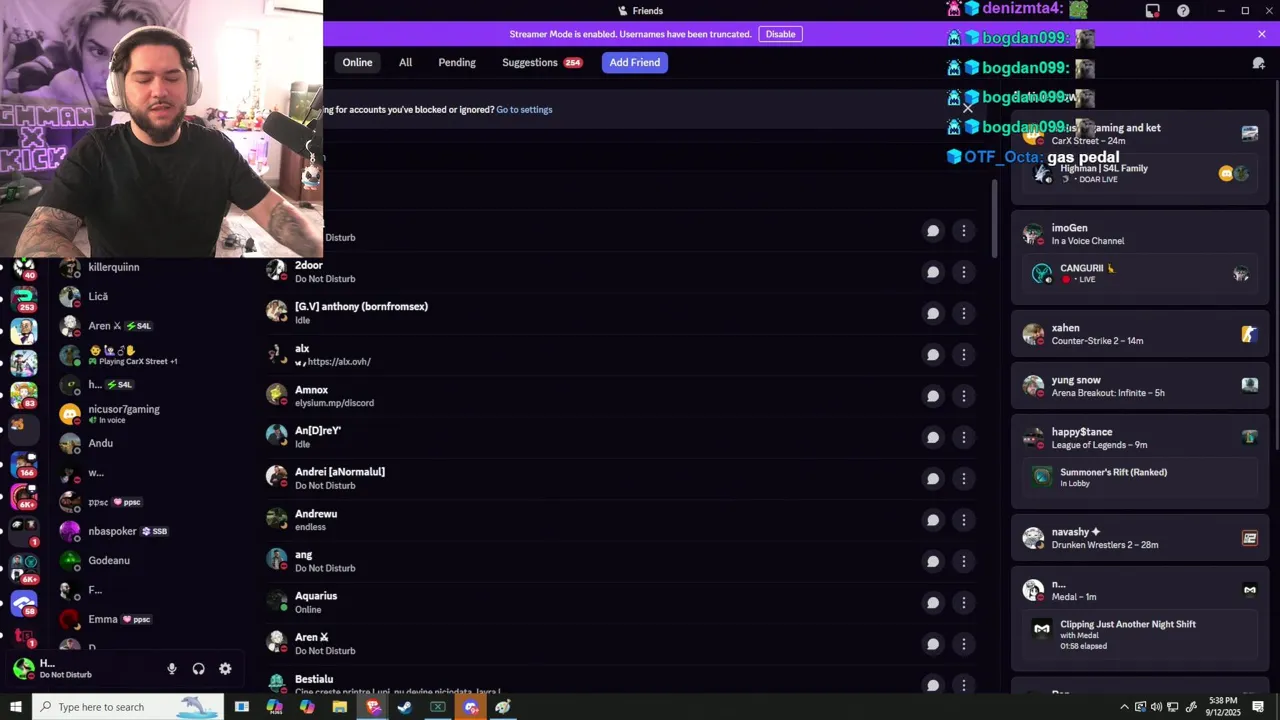The image size is (1280, 720).
Task: Open the Suggestions tab
Action: pos(542,62)
